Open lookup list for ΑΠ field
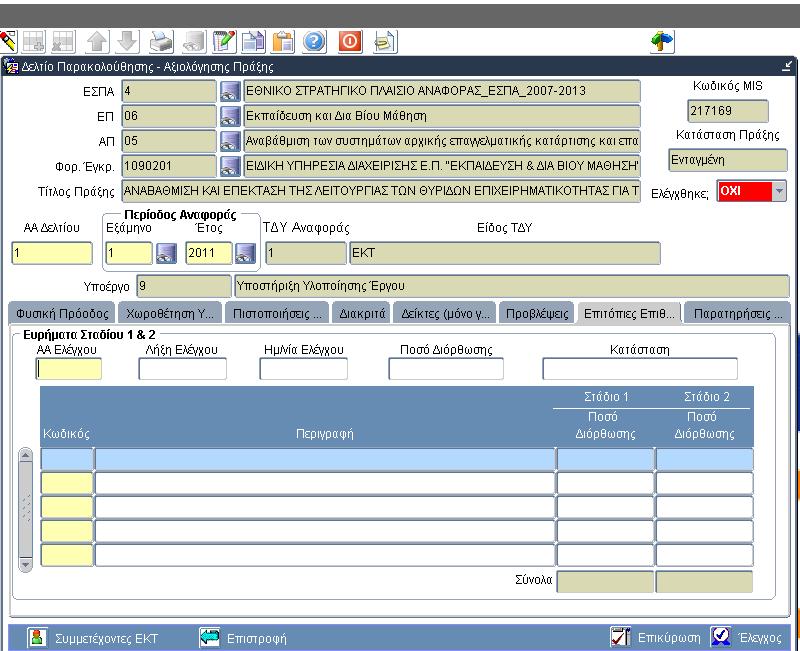 click(x=230, y=141)
